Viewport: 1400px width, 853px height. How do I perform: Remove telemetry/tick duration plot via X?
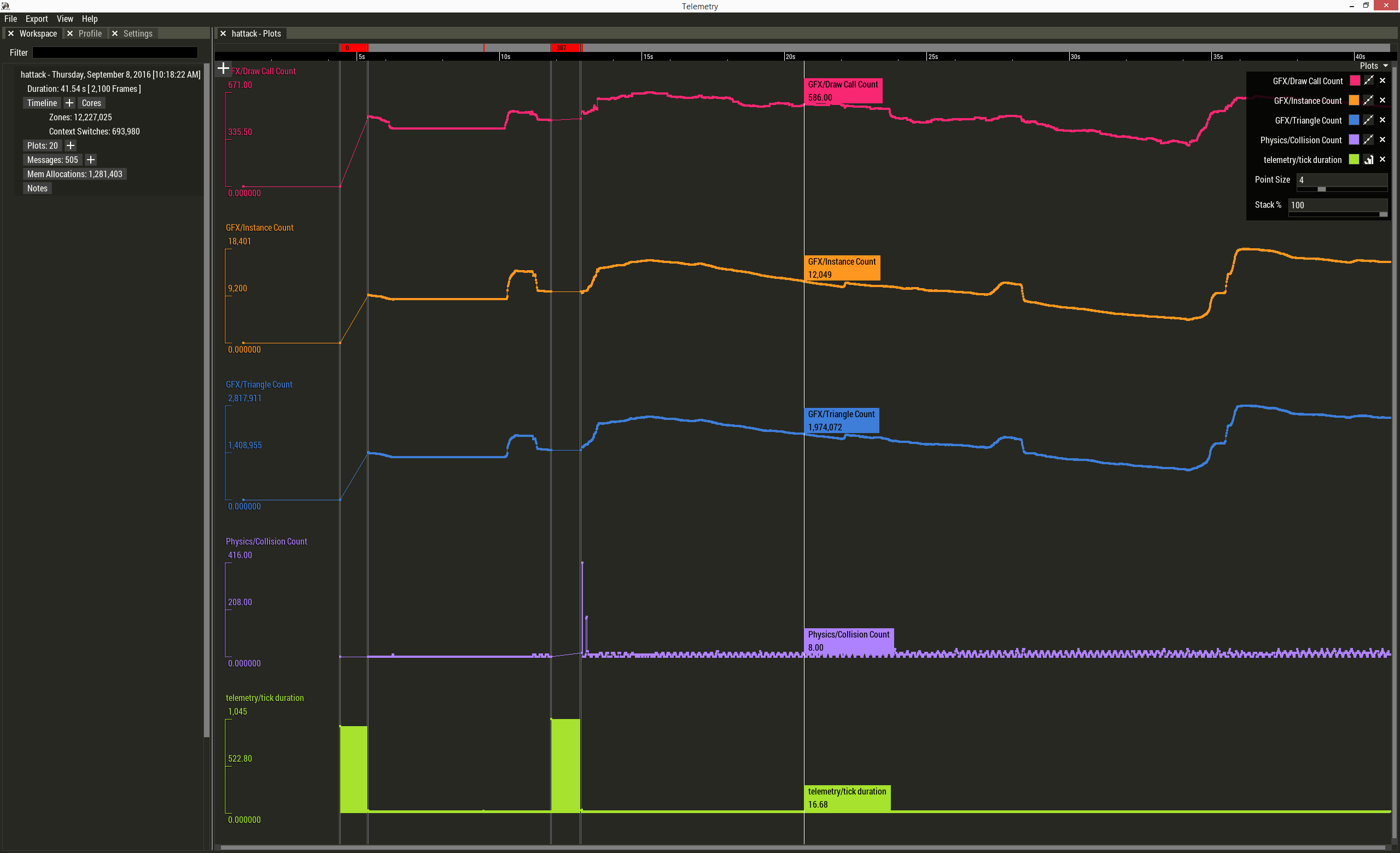[x=1382, y=160]
